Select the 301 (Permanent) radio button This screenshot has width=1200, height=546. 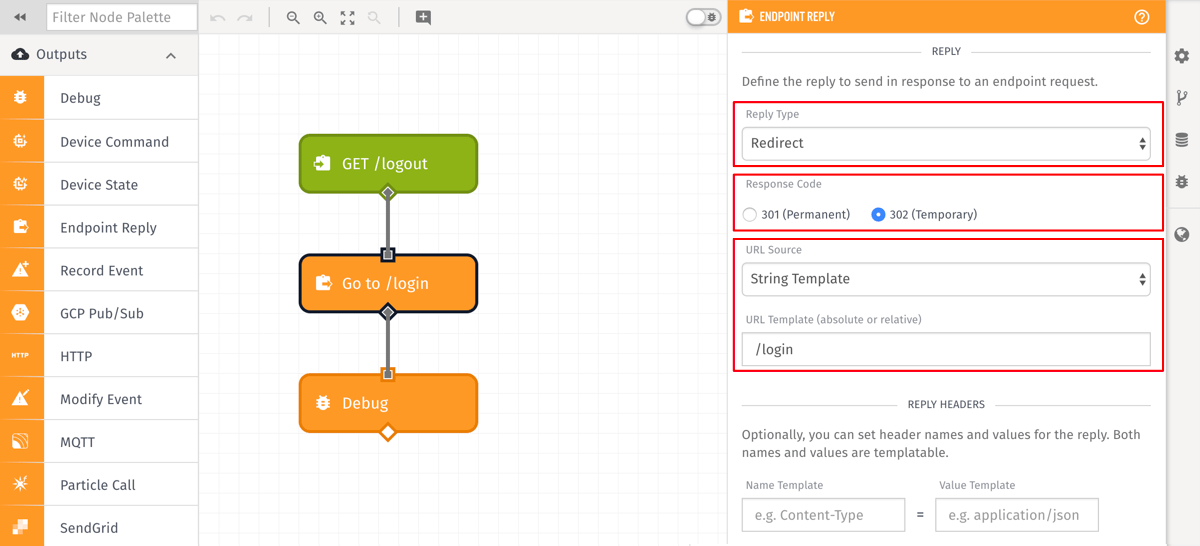coord(750,214)
